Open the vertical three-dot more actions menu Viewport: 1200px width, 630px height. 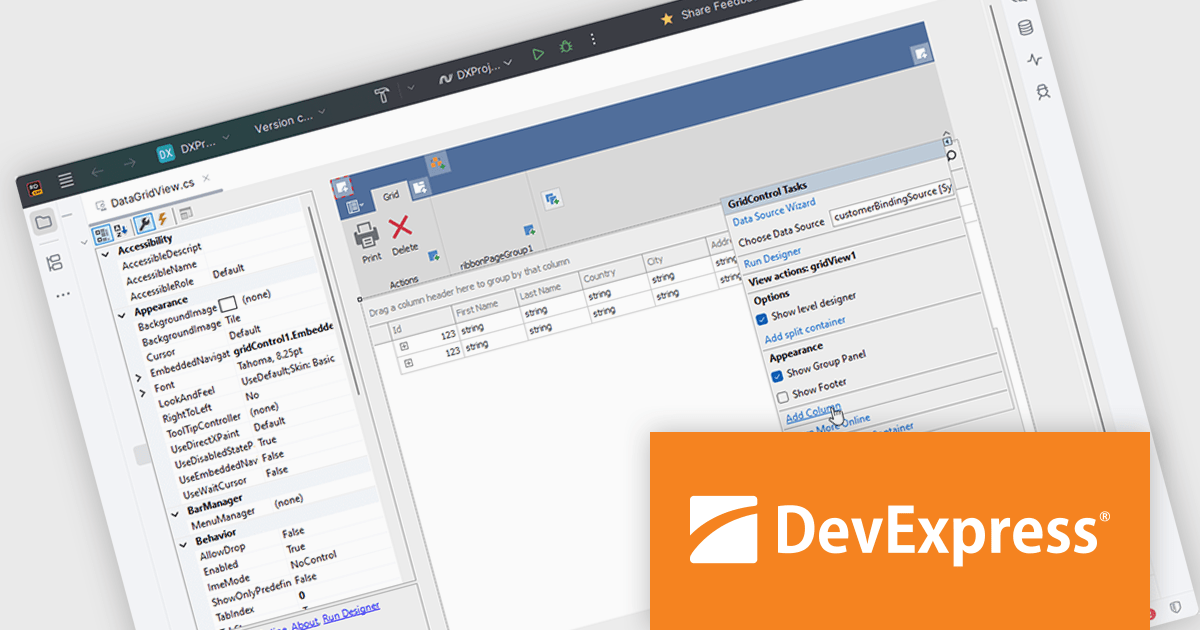[593, 39]
